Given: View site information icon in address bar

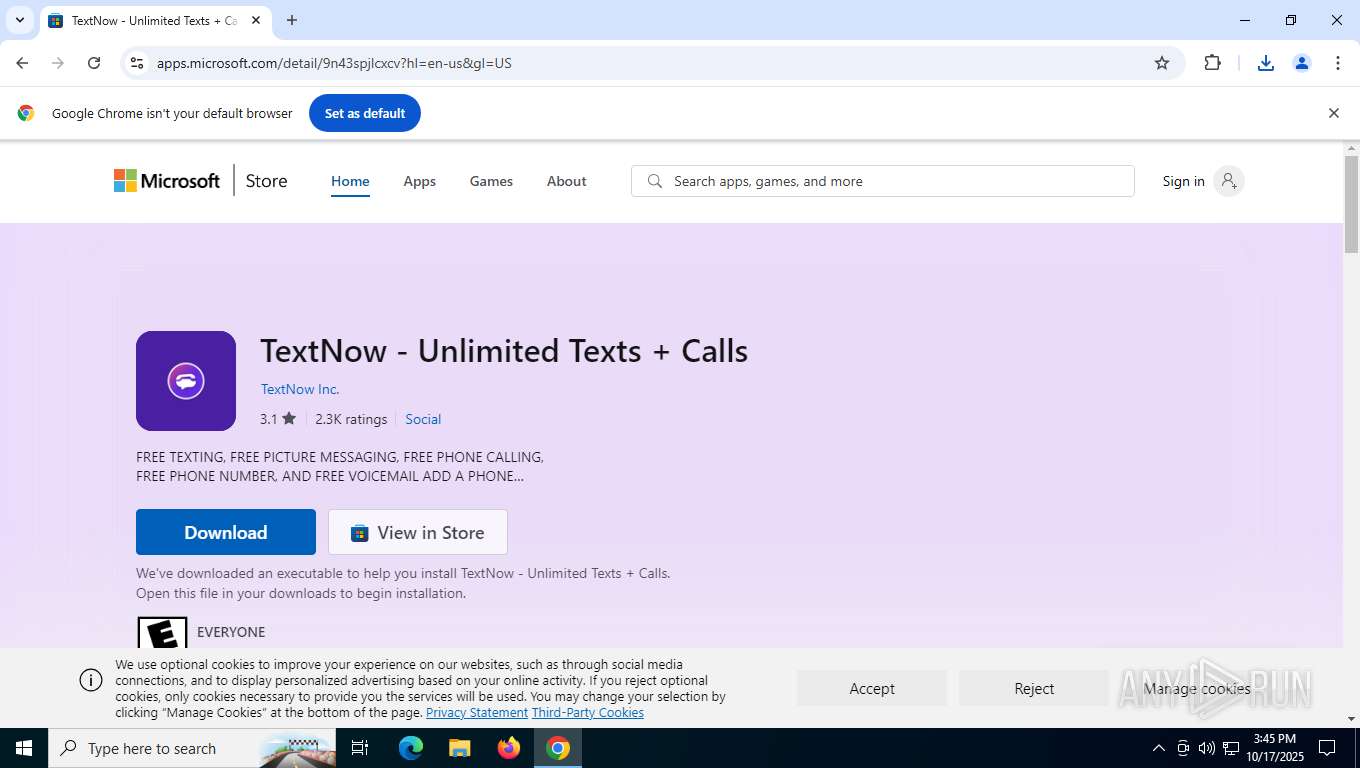Looking at the screenshot, I should pos(137,63).
